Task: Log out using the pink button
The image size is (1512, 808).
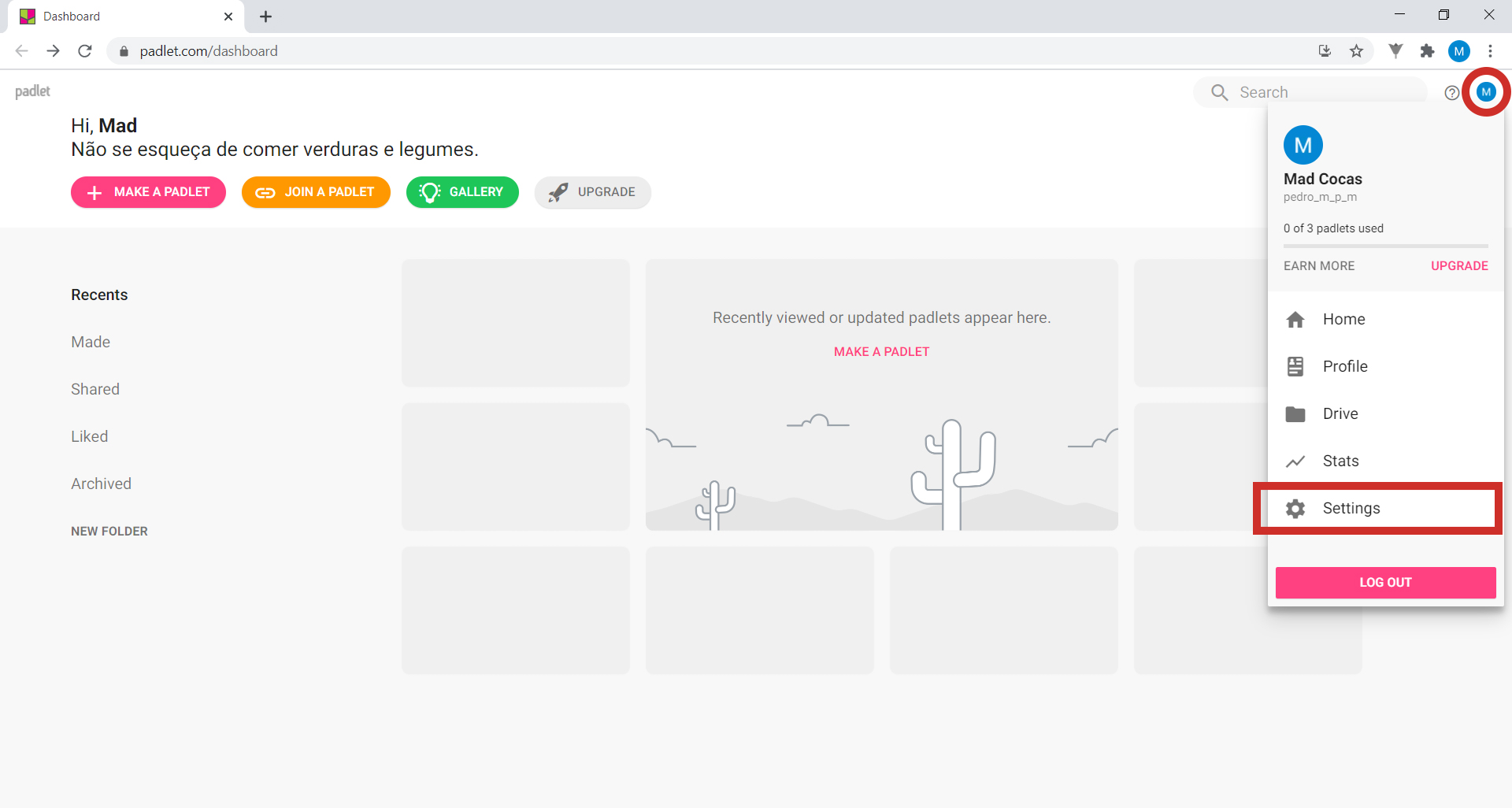Action: click(x=1385, y=583)
